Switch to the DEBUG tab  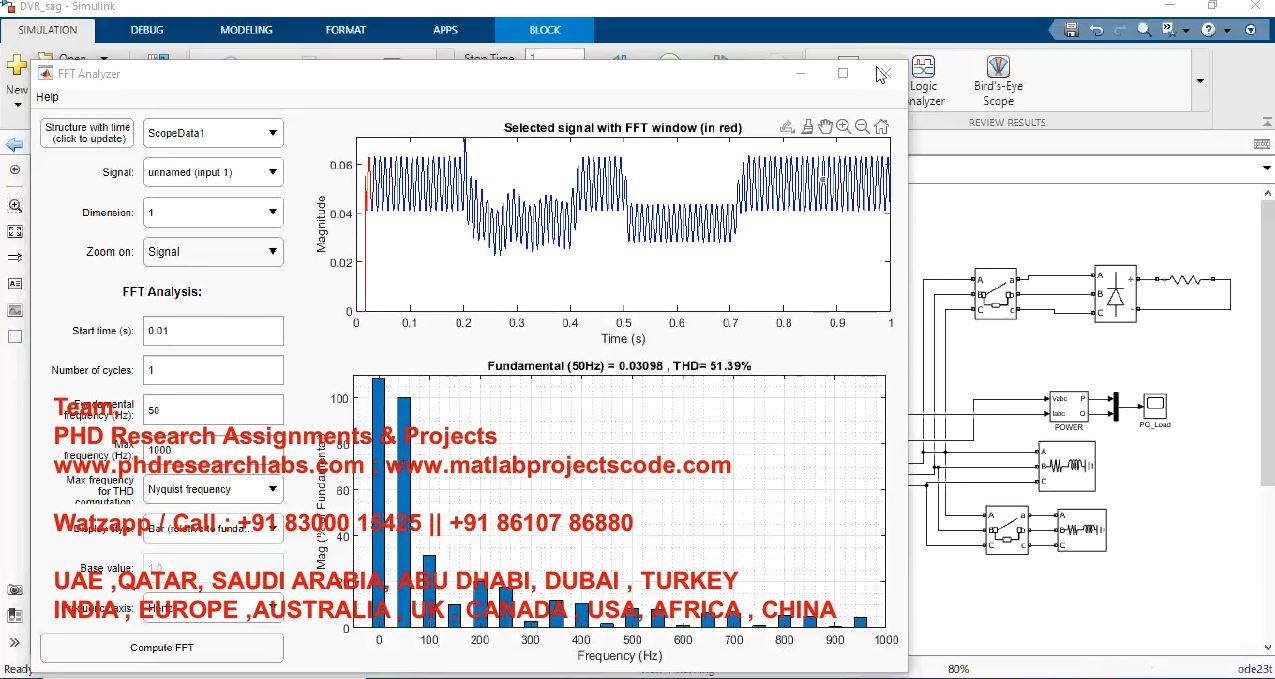pyautogui.click(x=146, y=30)
